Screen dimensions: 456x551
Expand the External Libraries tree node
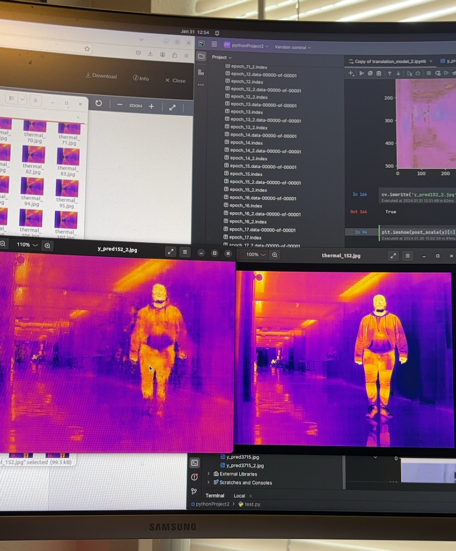208,474
